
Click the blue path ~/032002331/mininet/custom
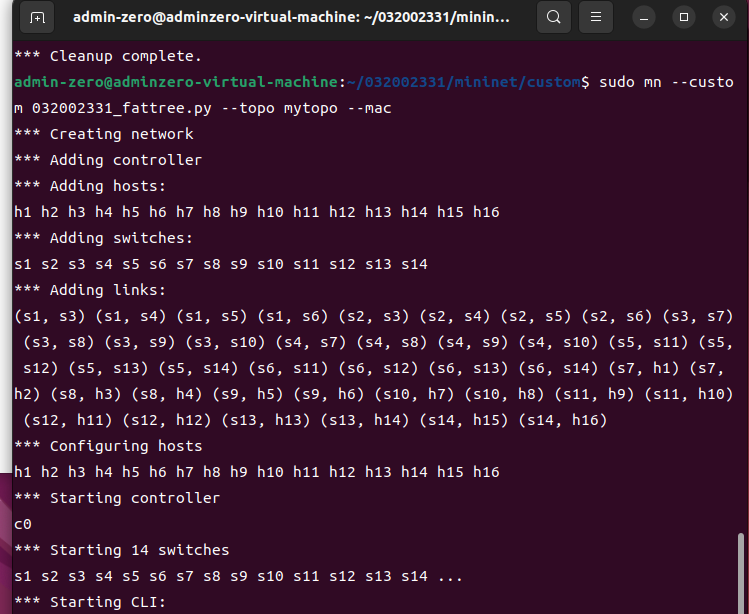coord(463,82)
